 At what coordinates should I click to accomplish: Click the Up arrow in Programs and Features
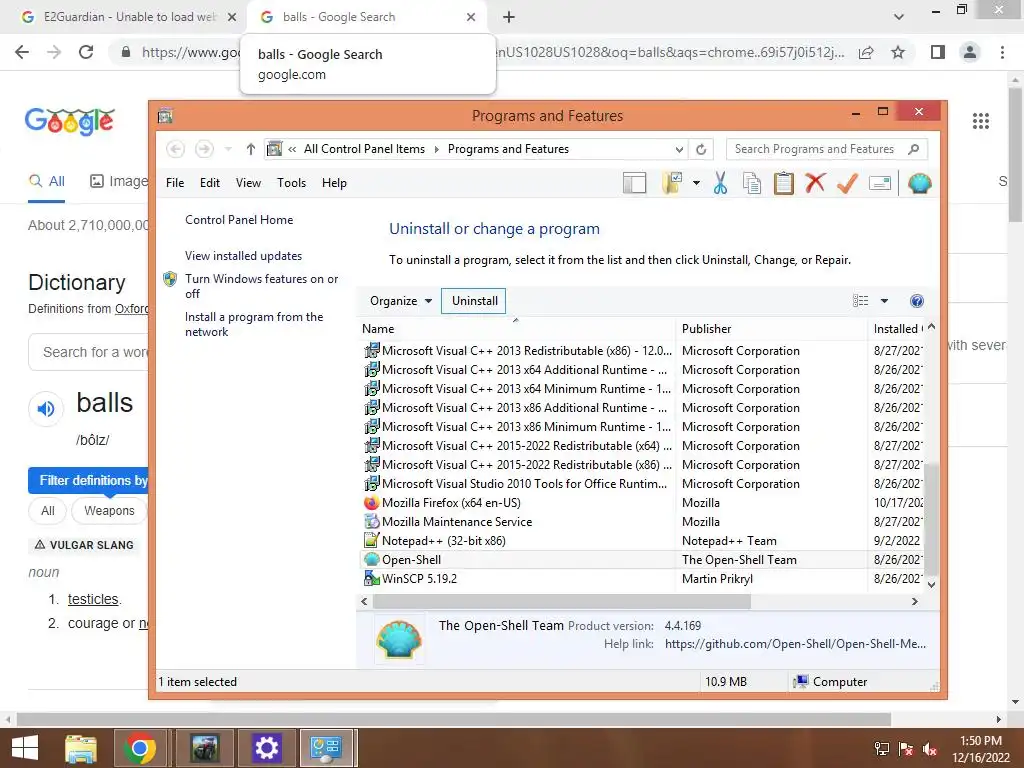point(250,149)
